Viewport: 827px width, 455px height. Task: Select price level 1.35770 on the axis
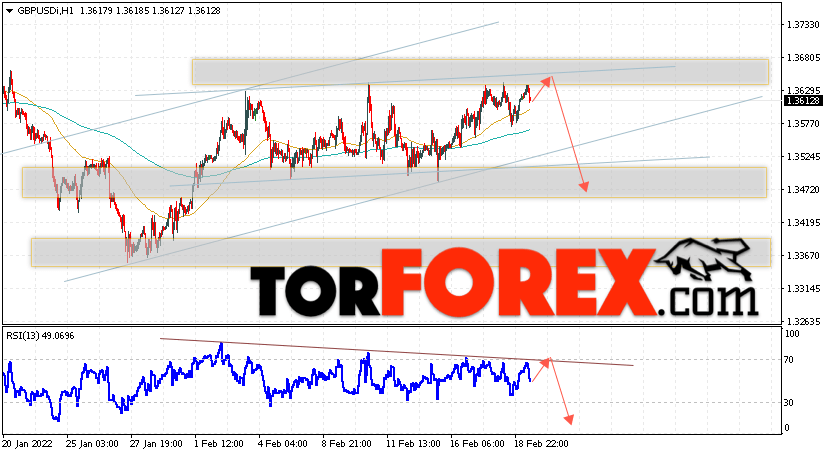point(803,124)
